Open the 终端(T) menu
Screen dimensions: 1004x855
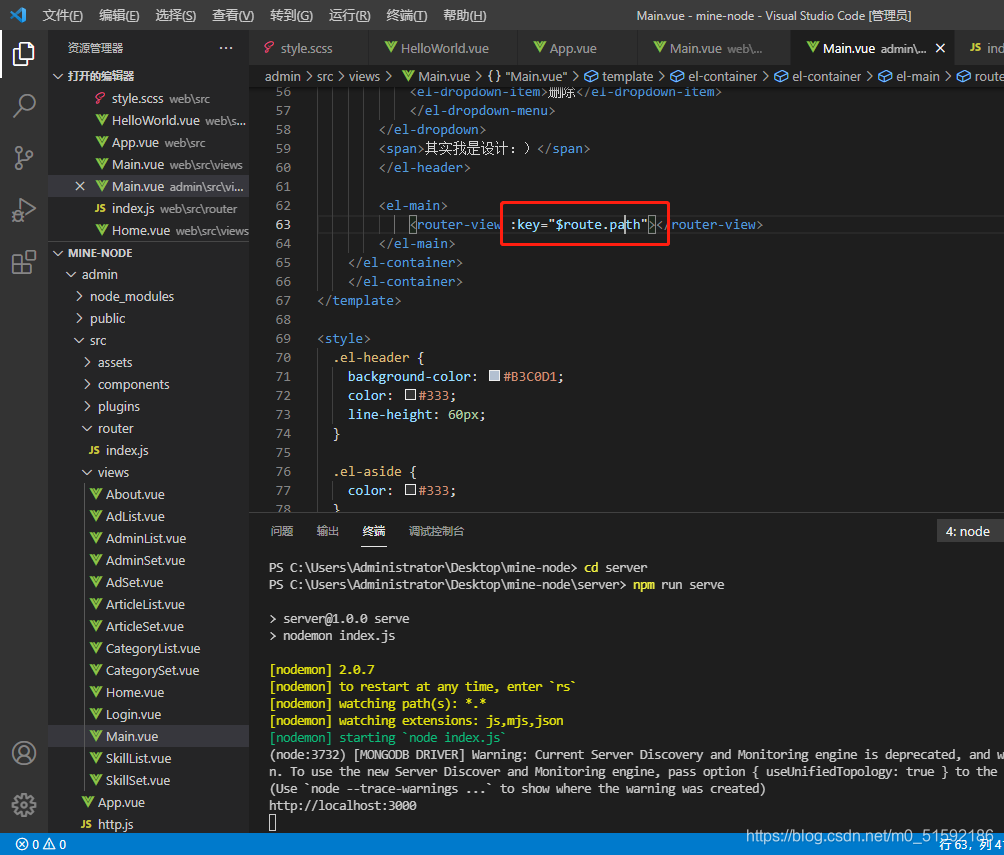(x=406, y=15)
